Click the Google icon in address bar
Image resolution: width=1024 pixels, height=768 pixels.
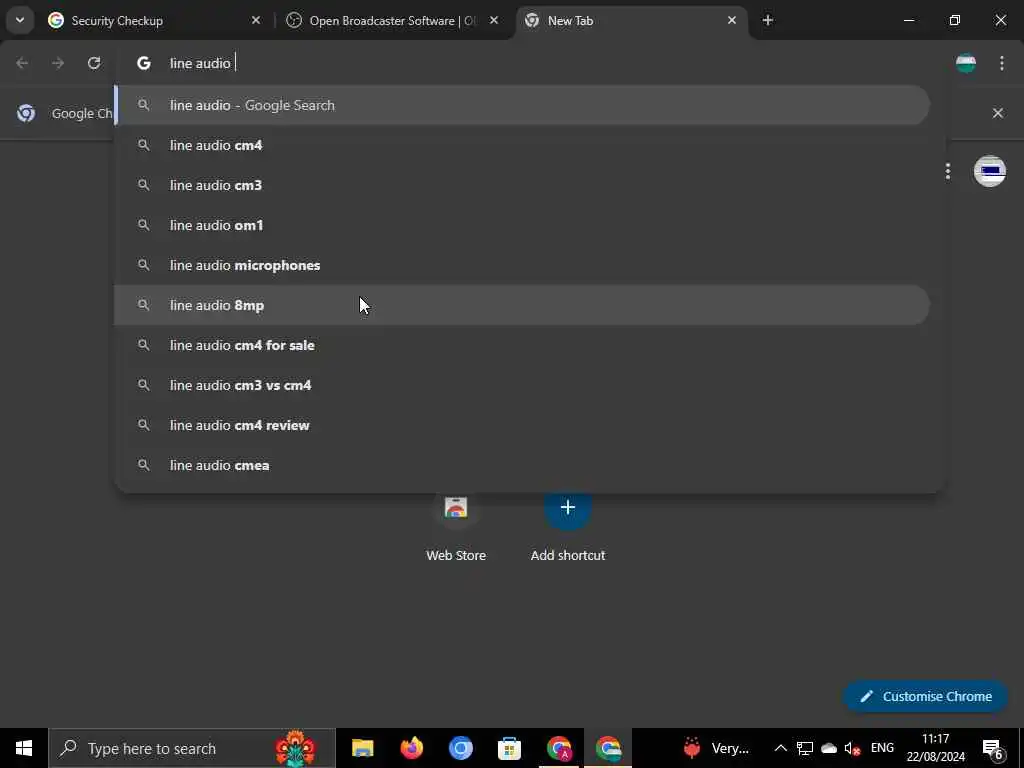tap(144, 63)
